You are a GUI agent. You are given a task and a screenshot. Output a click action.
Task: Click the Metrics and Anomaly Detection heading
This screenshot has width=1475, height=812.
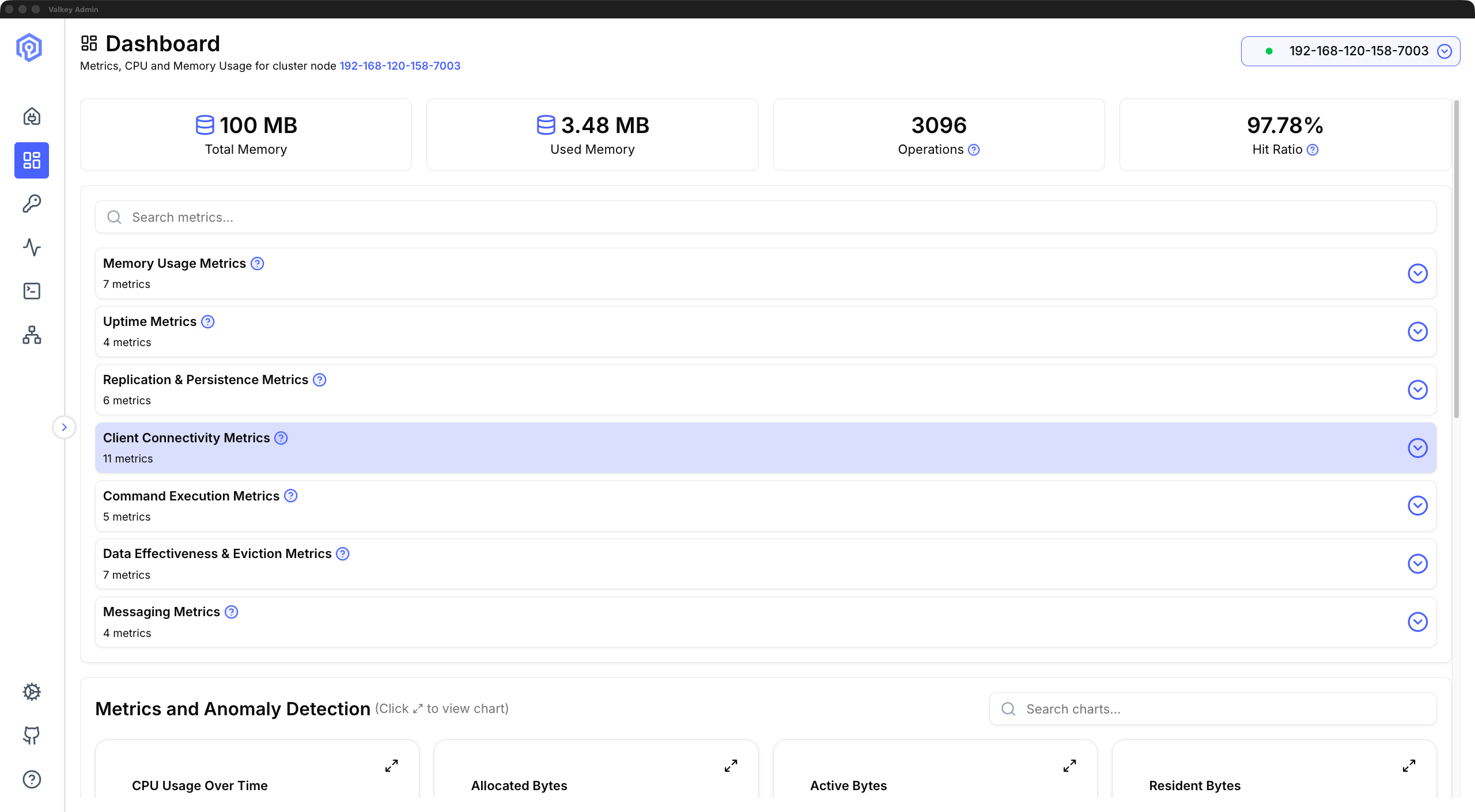[x=233, y=709]
